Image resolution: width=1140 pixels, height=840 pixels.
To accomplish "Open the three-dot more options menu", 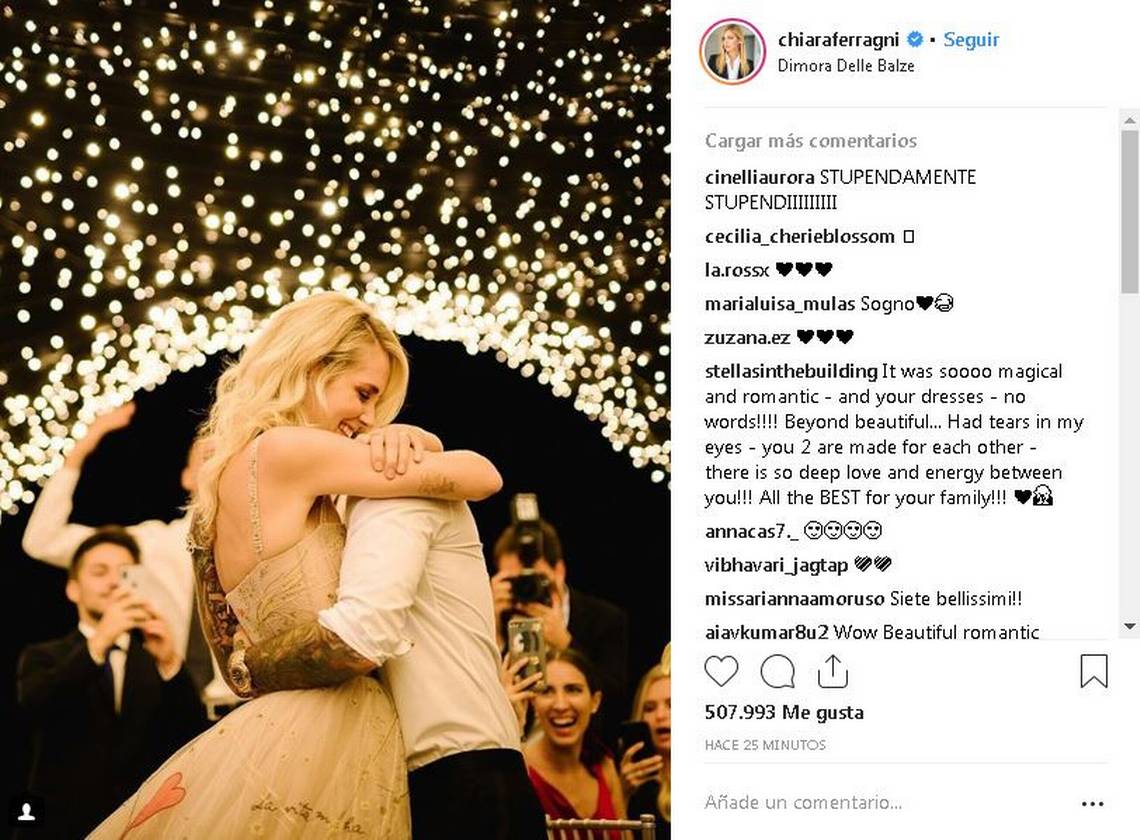I will (x=1093, y=804).
